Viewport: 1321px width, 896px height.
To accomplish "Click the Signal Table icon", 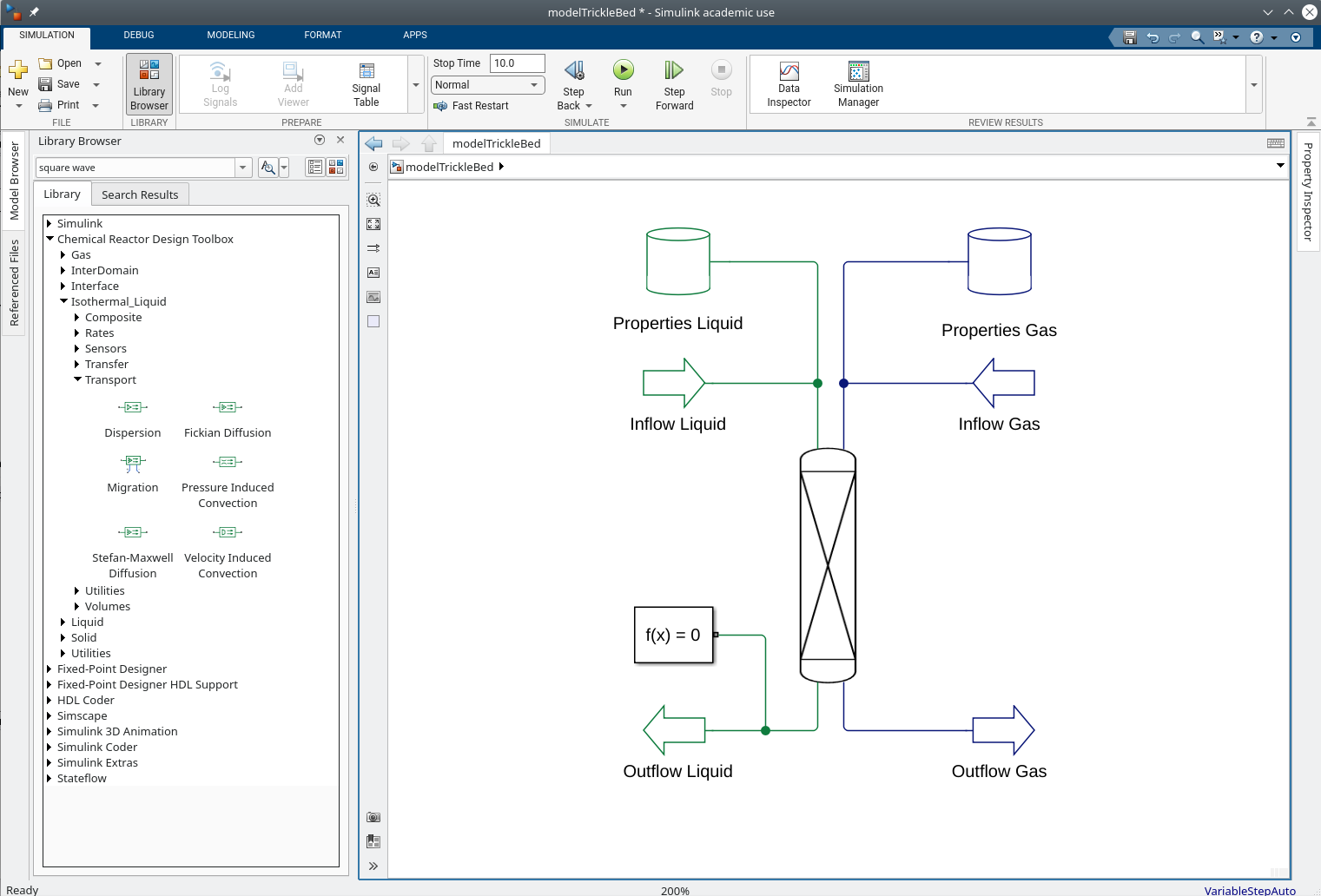I will point(367,71).
